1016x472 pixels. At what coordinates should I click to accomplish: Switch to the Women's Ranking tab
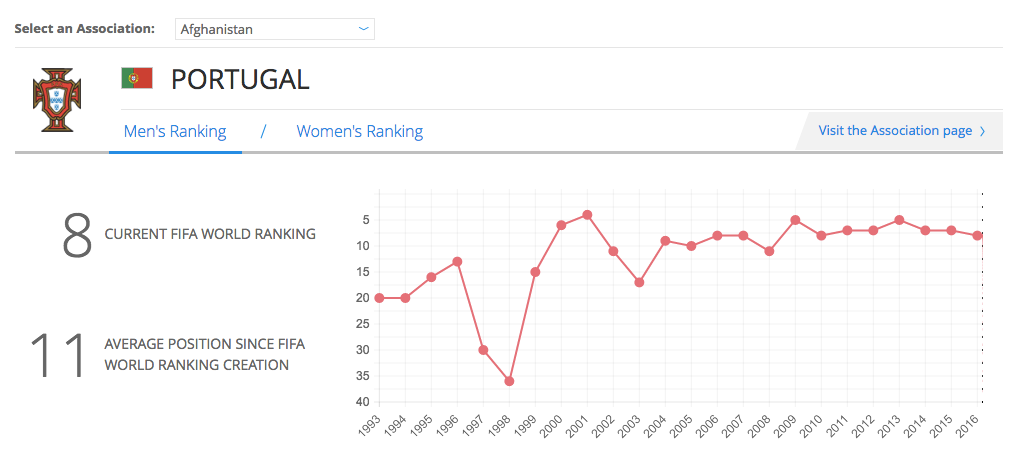point(359,131)
